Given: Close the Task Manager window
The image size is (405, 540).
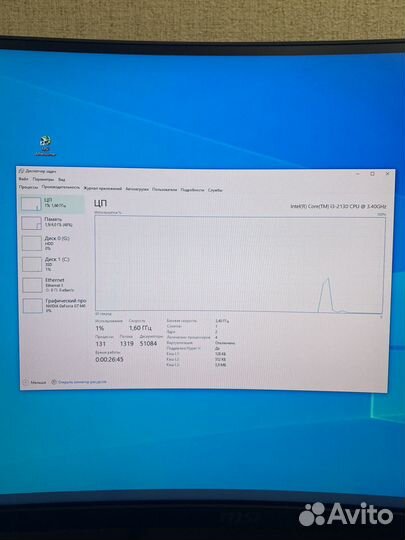Looking at the screenshot, I should (x=387, y=174).
